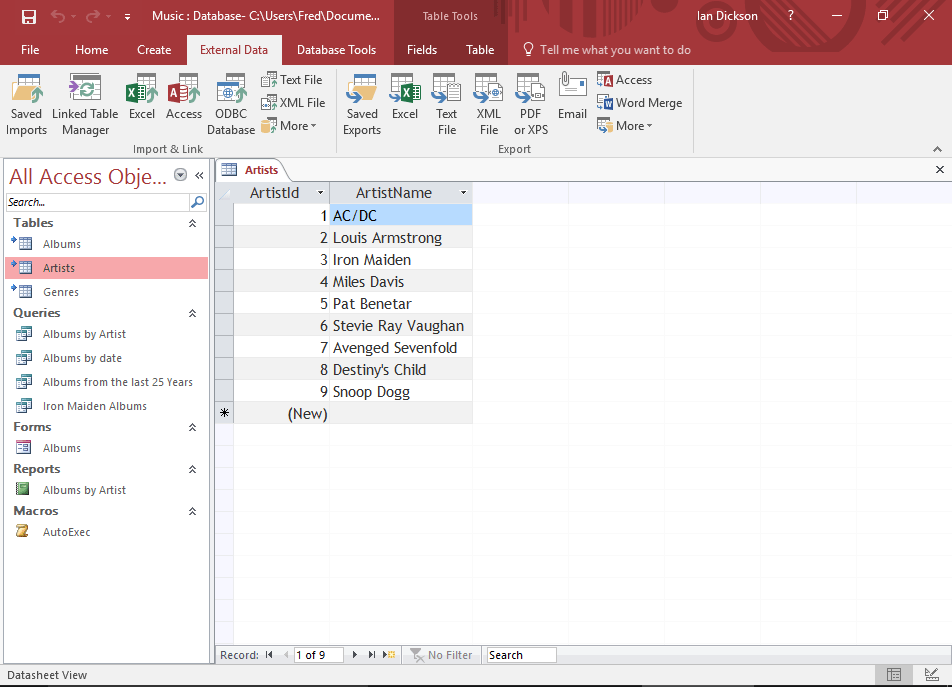Collapse the ribbon with the chevron

[x=937, y=148]
